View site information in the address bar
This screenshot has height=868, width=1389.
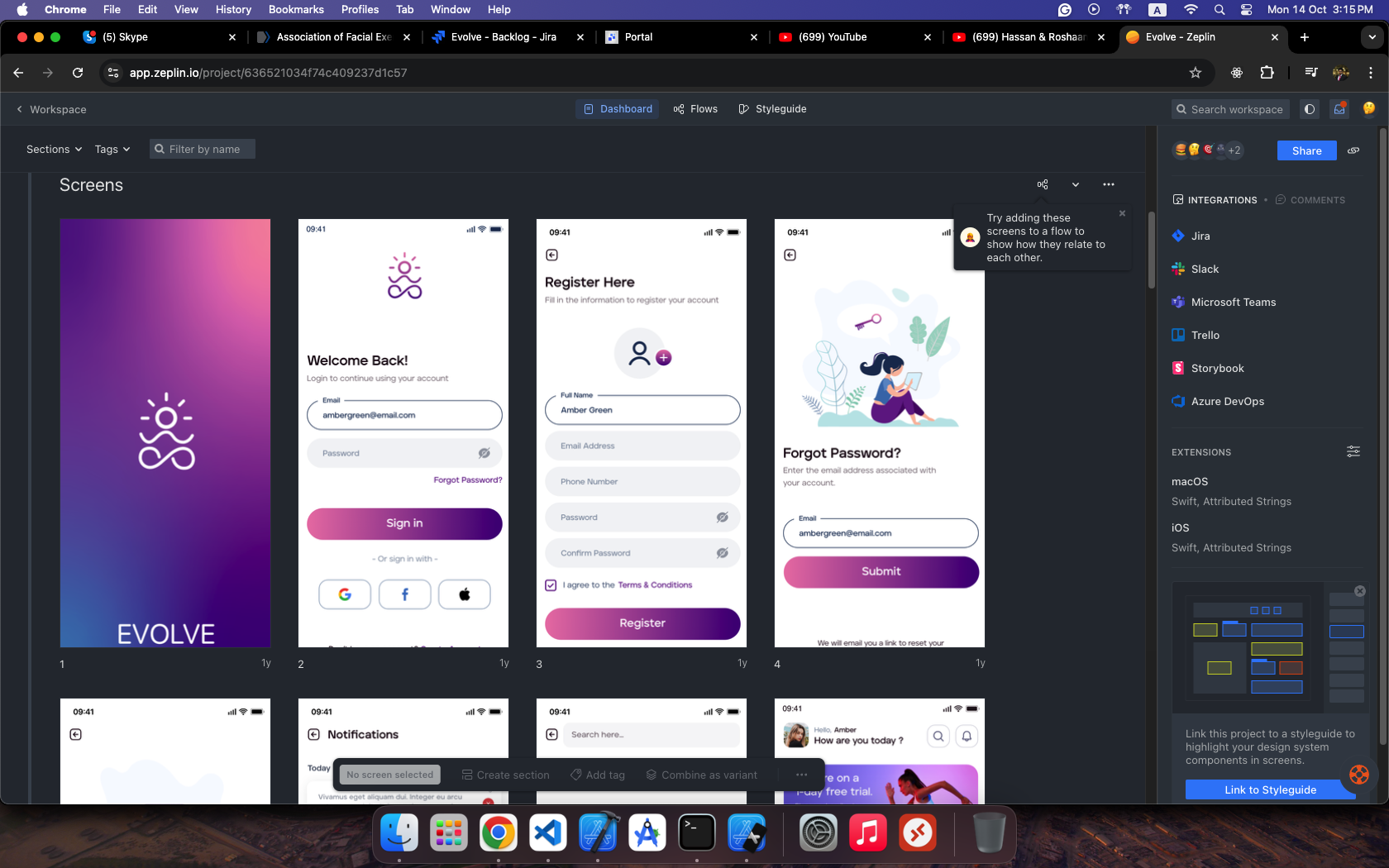click(x=113, y=73)
